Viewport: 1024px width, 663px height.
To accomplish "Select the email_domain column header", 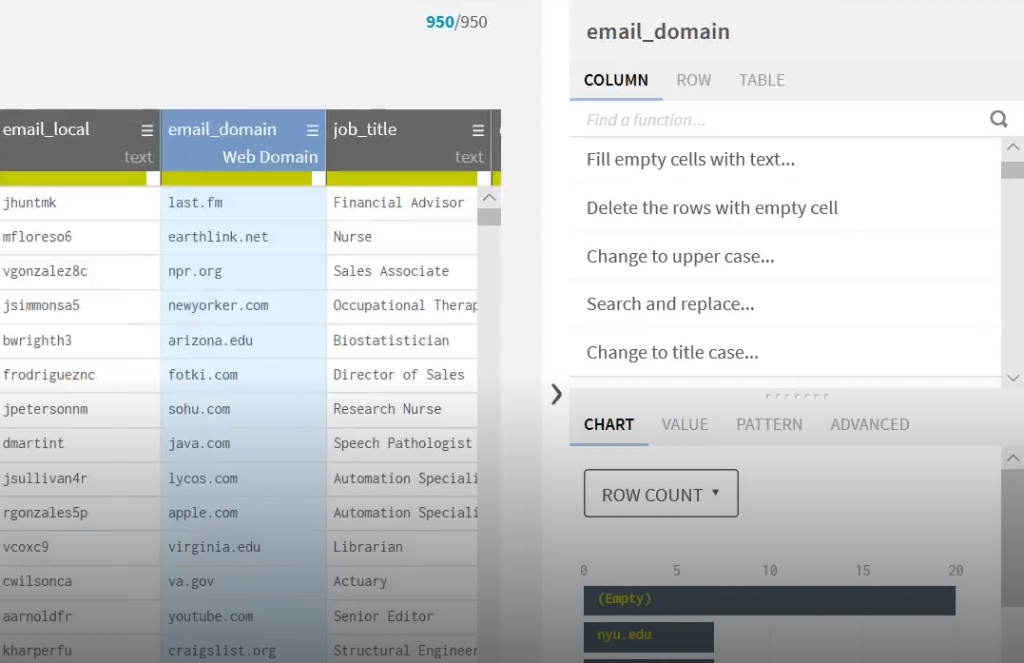I will [x=243, y=140].
